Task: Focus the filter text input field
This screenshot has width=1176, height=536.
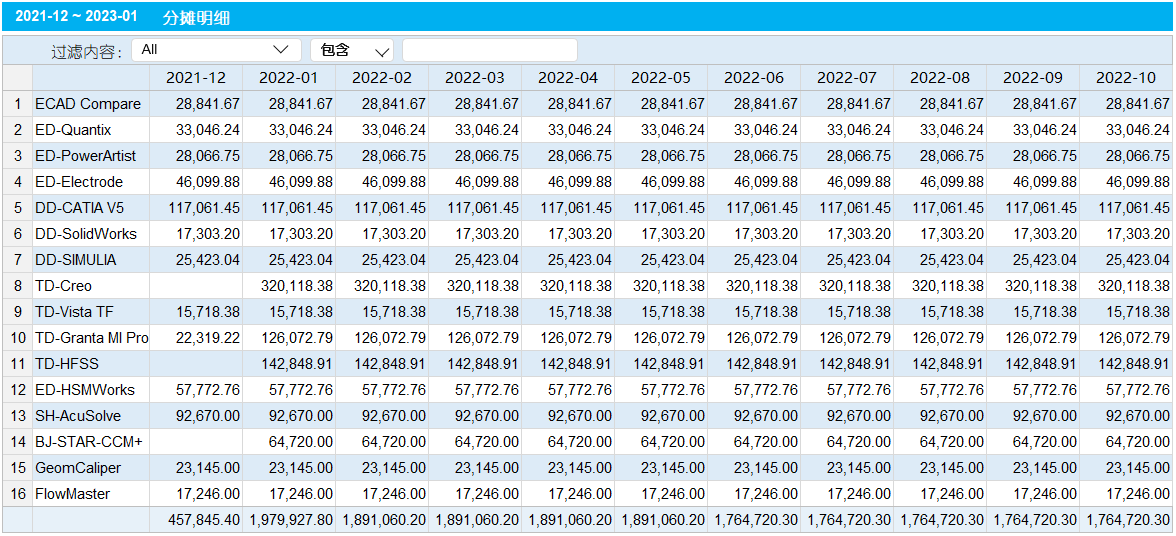Action: pyautogui.click(x=490, y=49)
